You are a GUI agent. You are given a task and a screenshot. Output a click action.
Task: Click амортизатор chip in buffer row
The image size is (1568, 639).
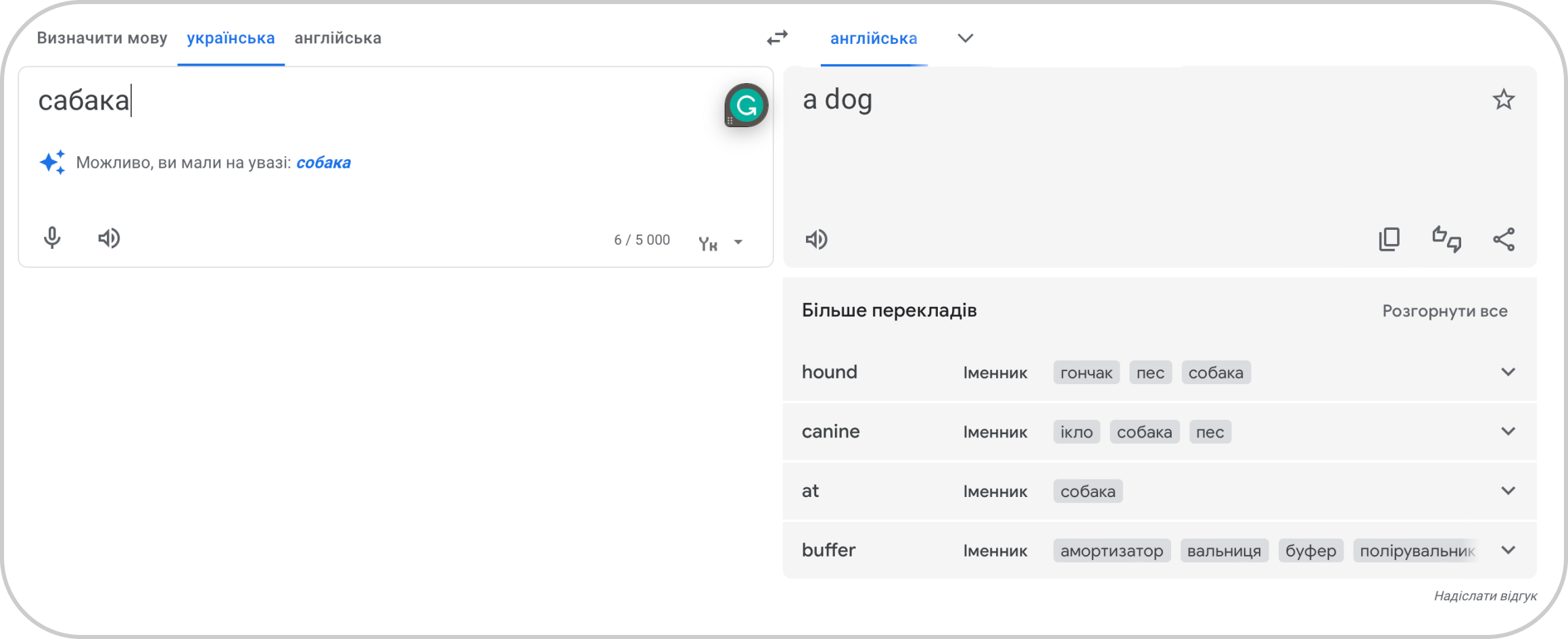coord(1112,551)
